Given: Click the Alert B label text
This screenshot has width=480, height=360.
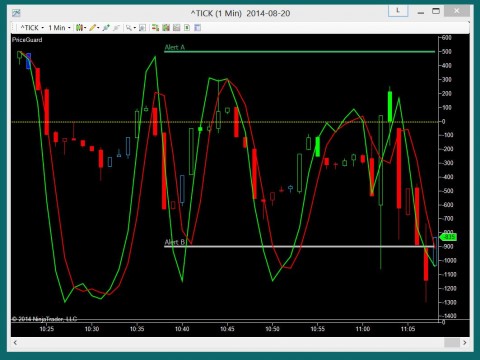Looking at the screenshot, I should click(x=175, y=242).
